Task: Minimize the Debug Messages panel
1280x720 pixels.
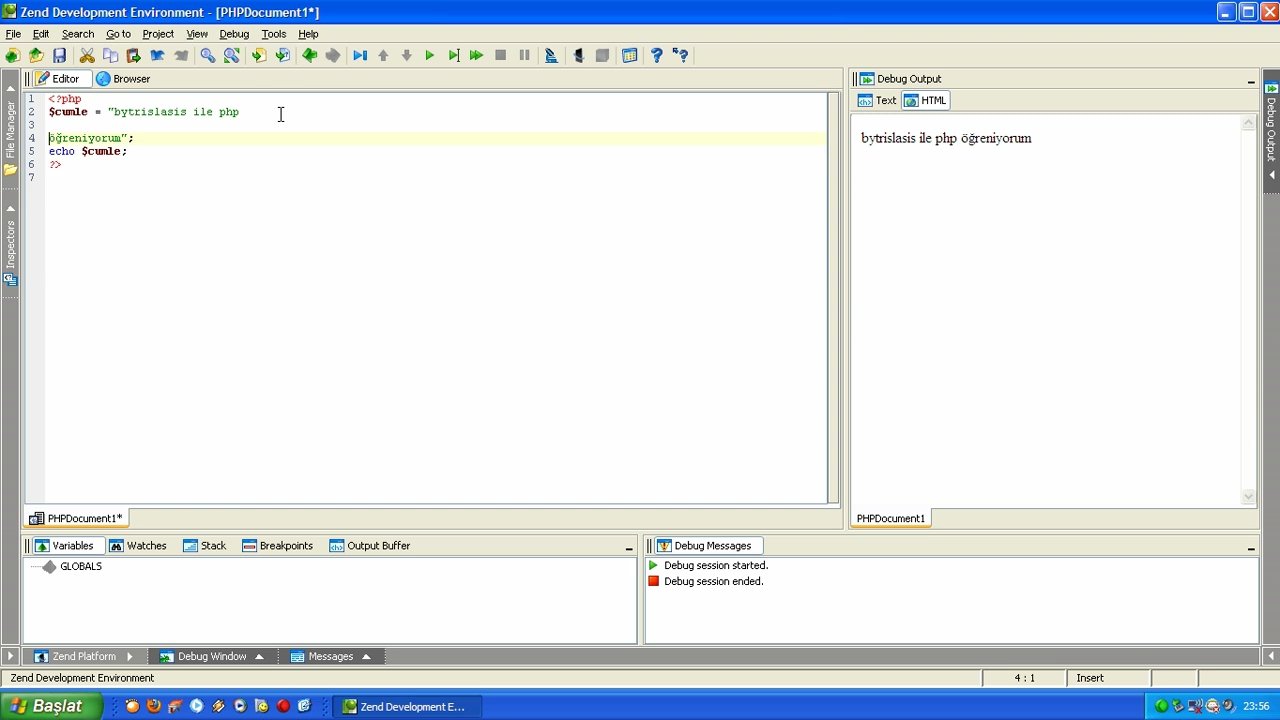Action: pos(1251,548)
